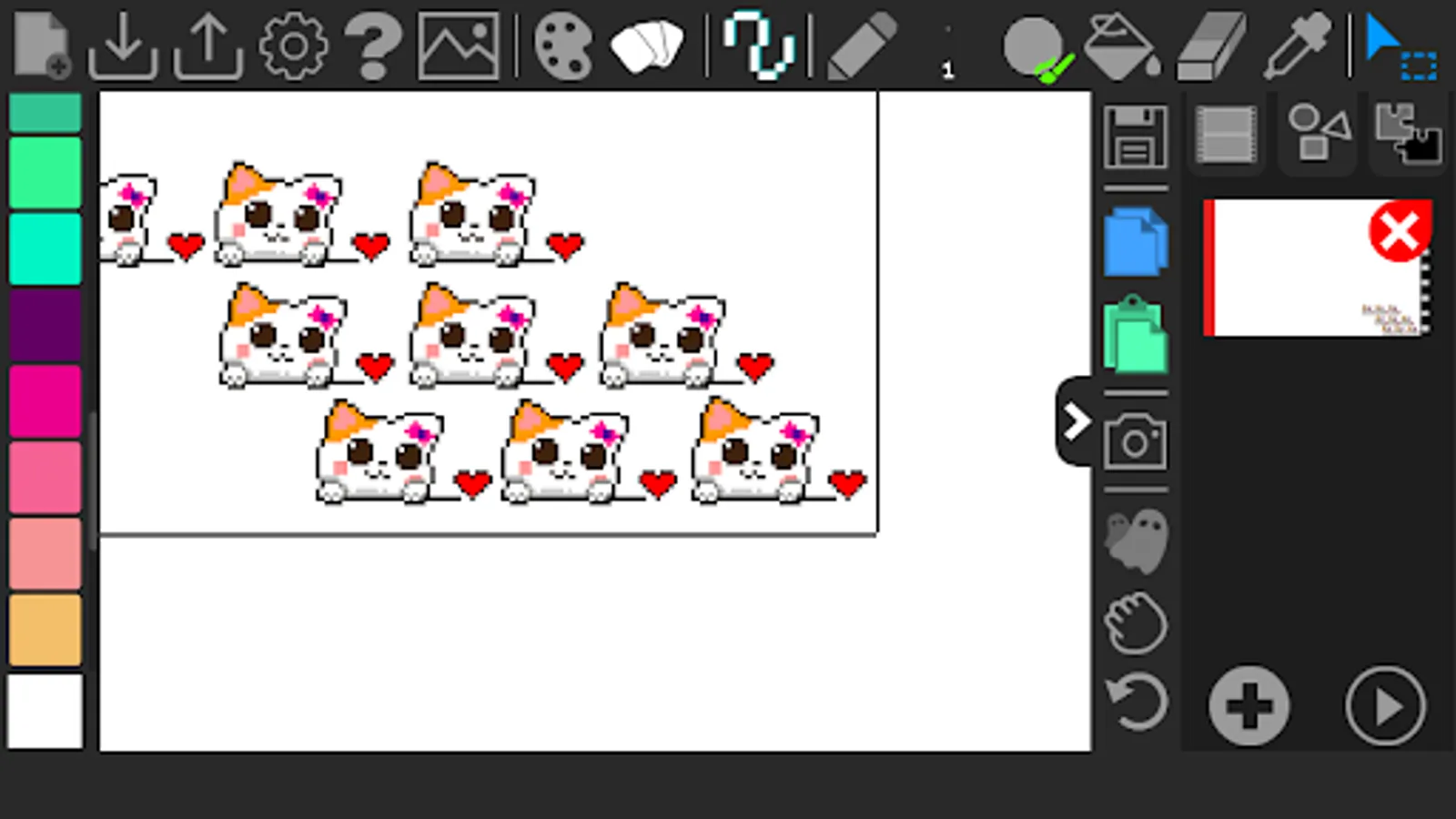The height and width of the screenshot is (819, 1456).
Task: Select the arrow selection tool
Action: [1400, 46]
